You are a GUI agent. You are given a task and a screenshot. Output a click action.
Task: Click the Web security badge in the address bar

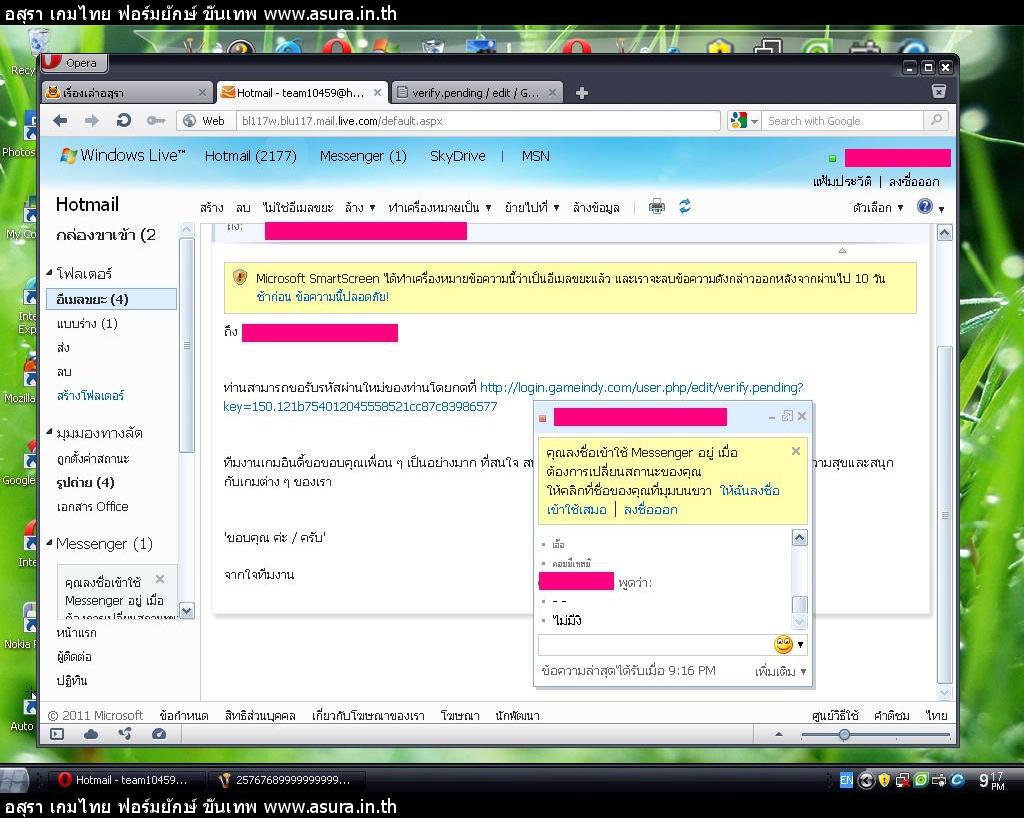click(x=204, y=121)
